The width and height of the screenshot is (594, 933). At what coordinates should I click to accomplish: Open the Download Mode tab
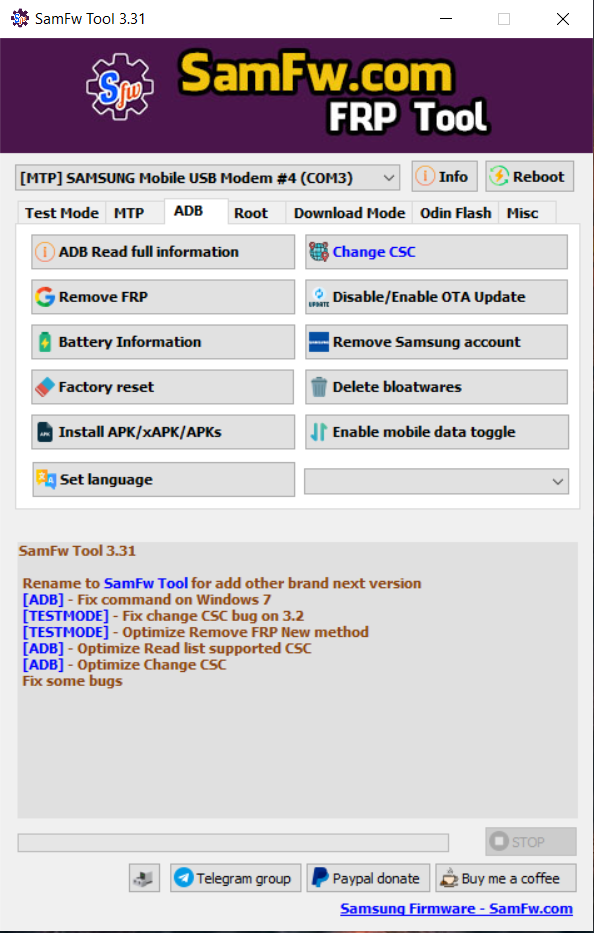click(349, 213)
